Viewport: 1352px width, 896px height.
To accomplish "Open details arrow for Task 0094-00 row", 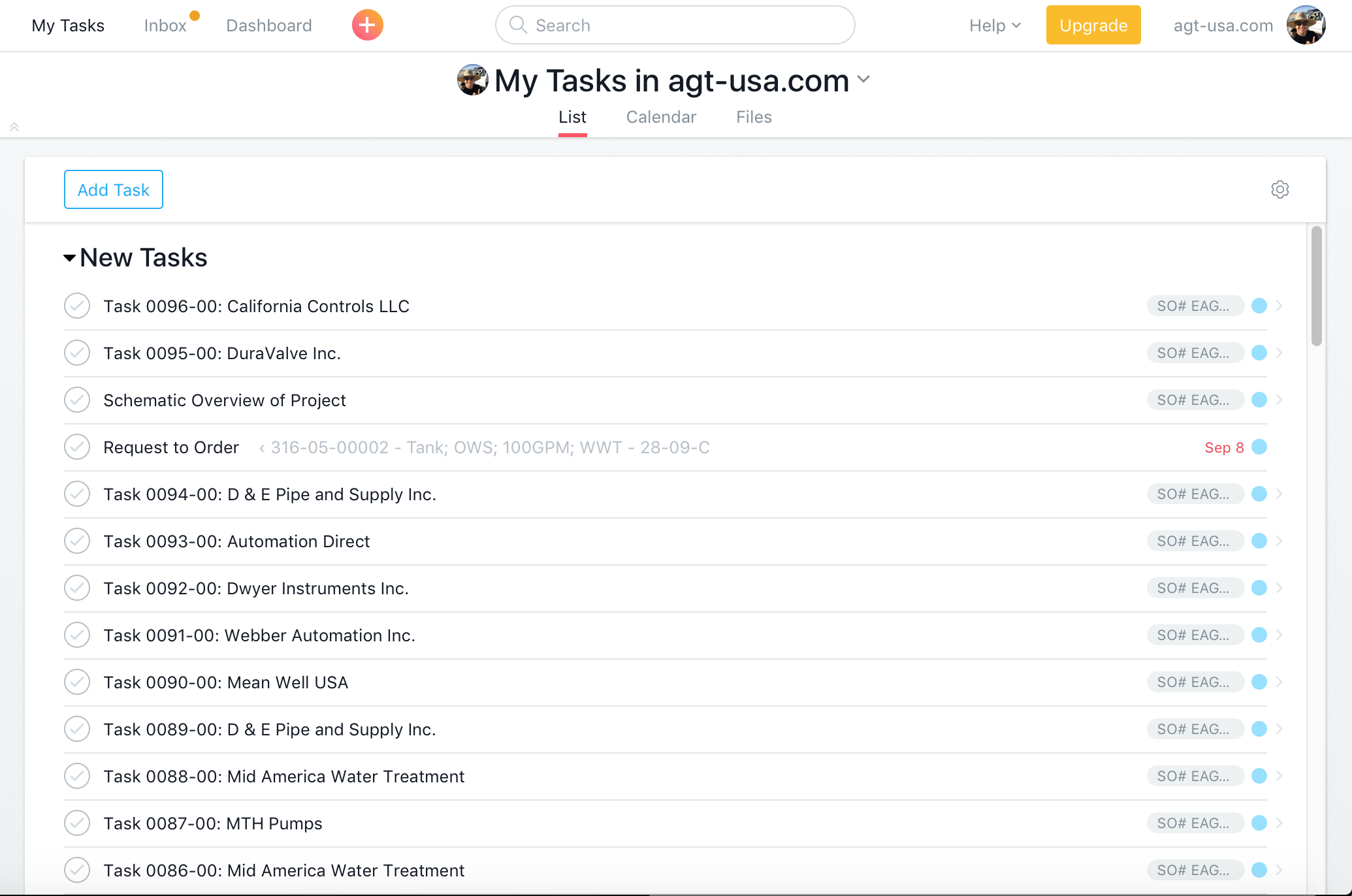I will point(1279,494).
